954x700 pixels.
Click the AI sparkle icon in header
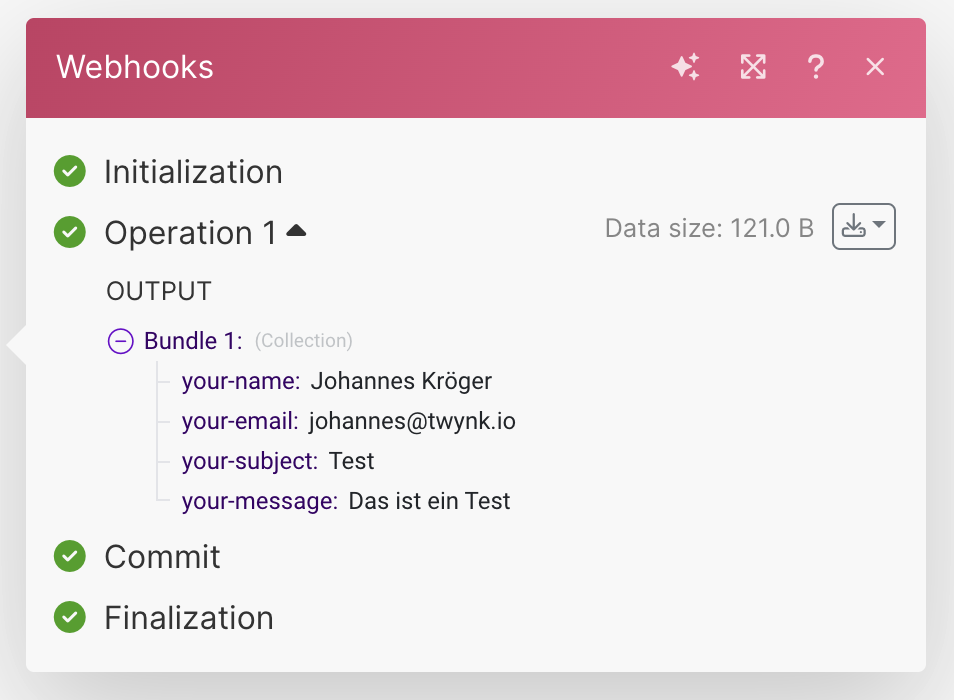pos(685,67)
